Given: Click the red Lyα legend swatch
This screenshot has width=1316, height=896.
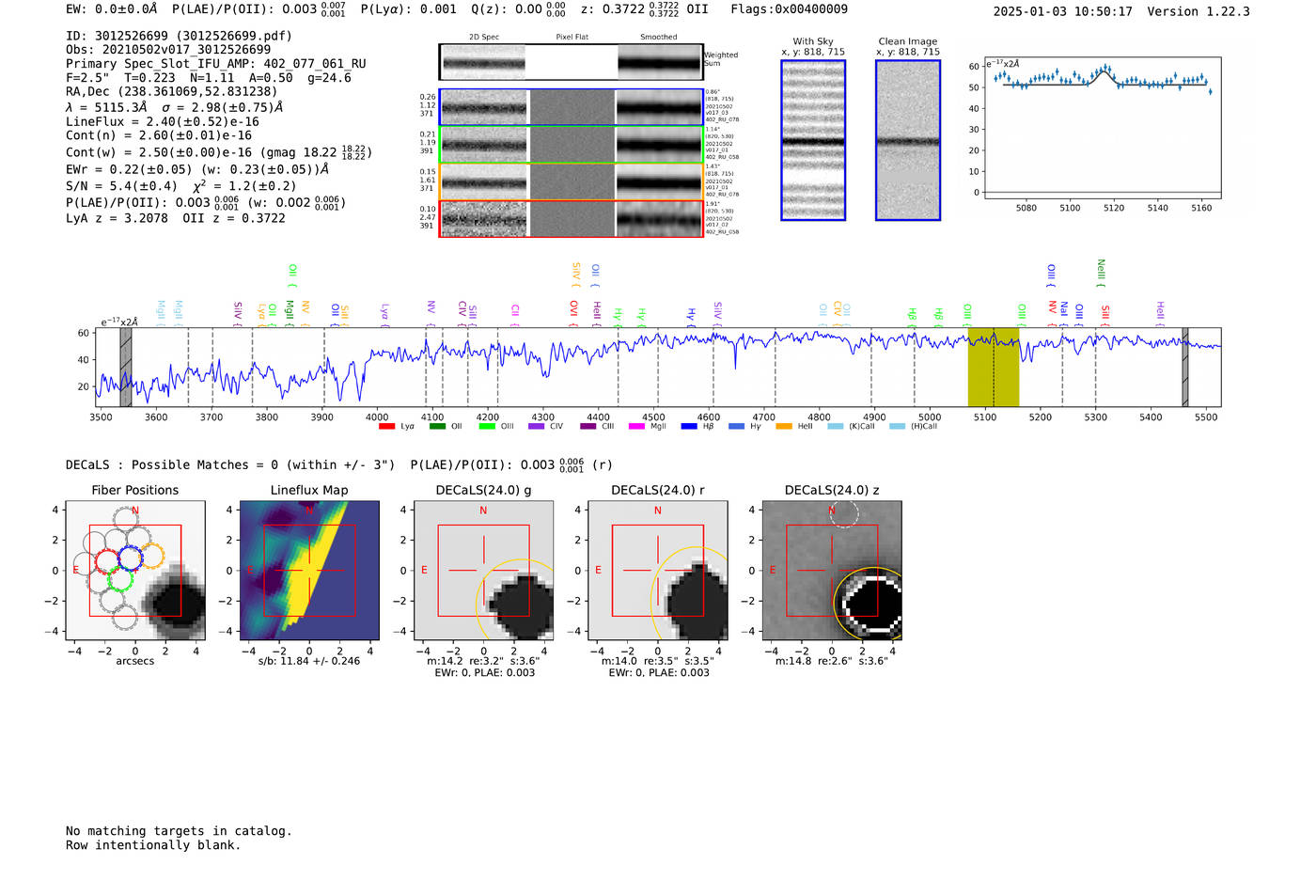Looking at the screenshot, I should (x=386, y=427).
